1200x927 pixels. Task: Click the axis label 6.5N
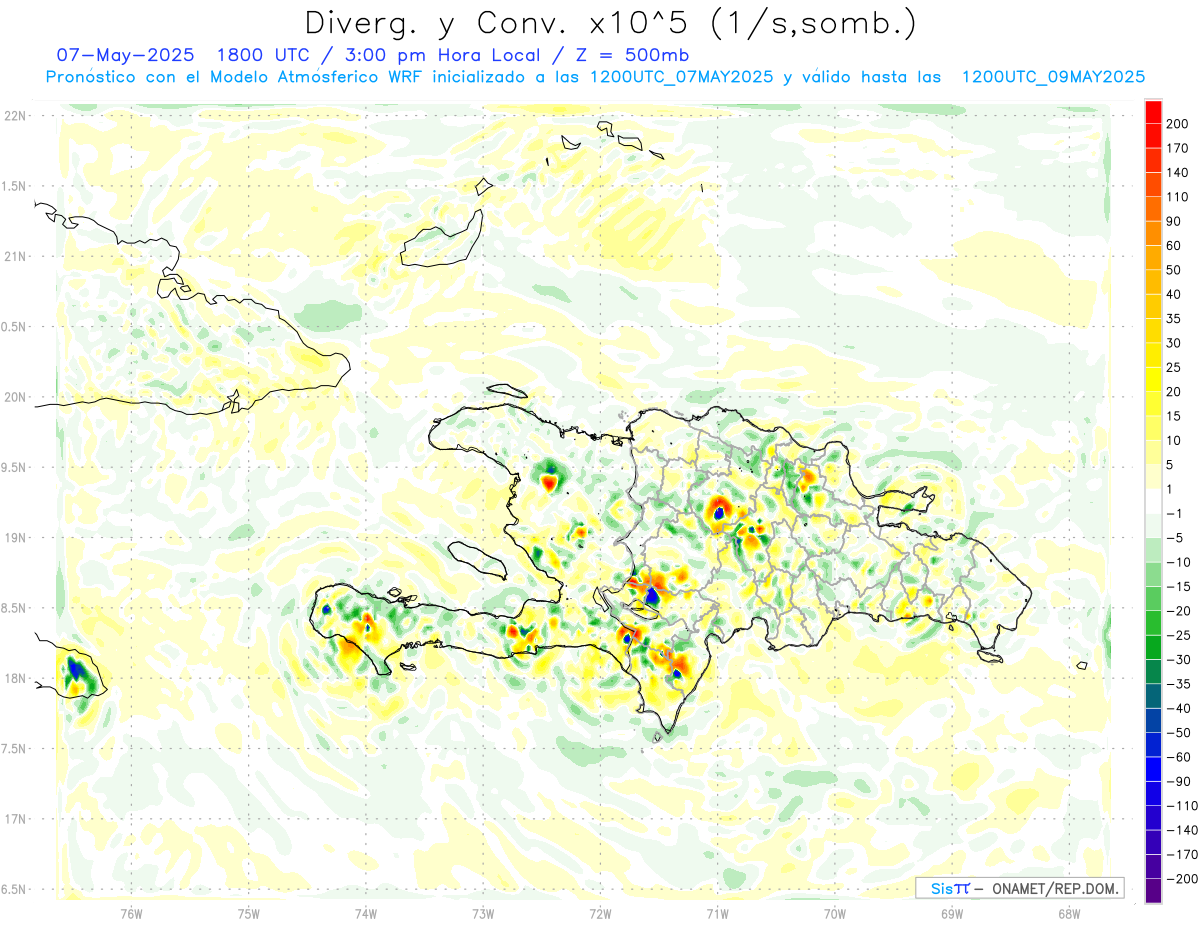click(15, 889)
